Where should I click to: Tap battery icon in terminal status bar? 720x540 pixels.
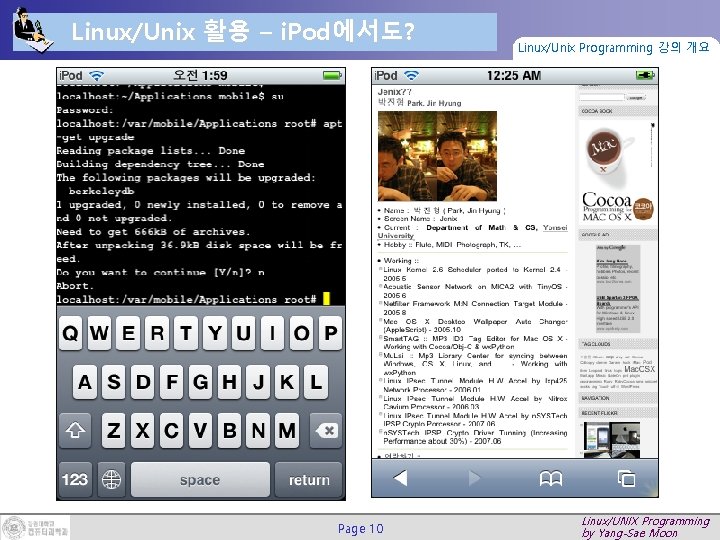pos(332,75)
